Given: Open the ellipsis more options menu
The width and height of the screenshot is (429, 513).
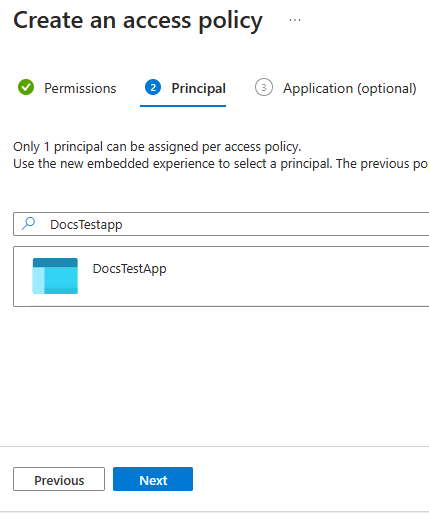Looking at the screenshot, I should coord(295,20).
